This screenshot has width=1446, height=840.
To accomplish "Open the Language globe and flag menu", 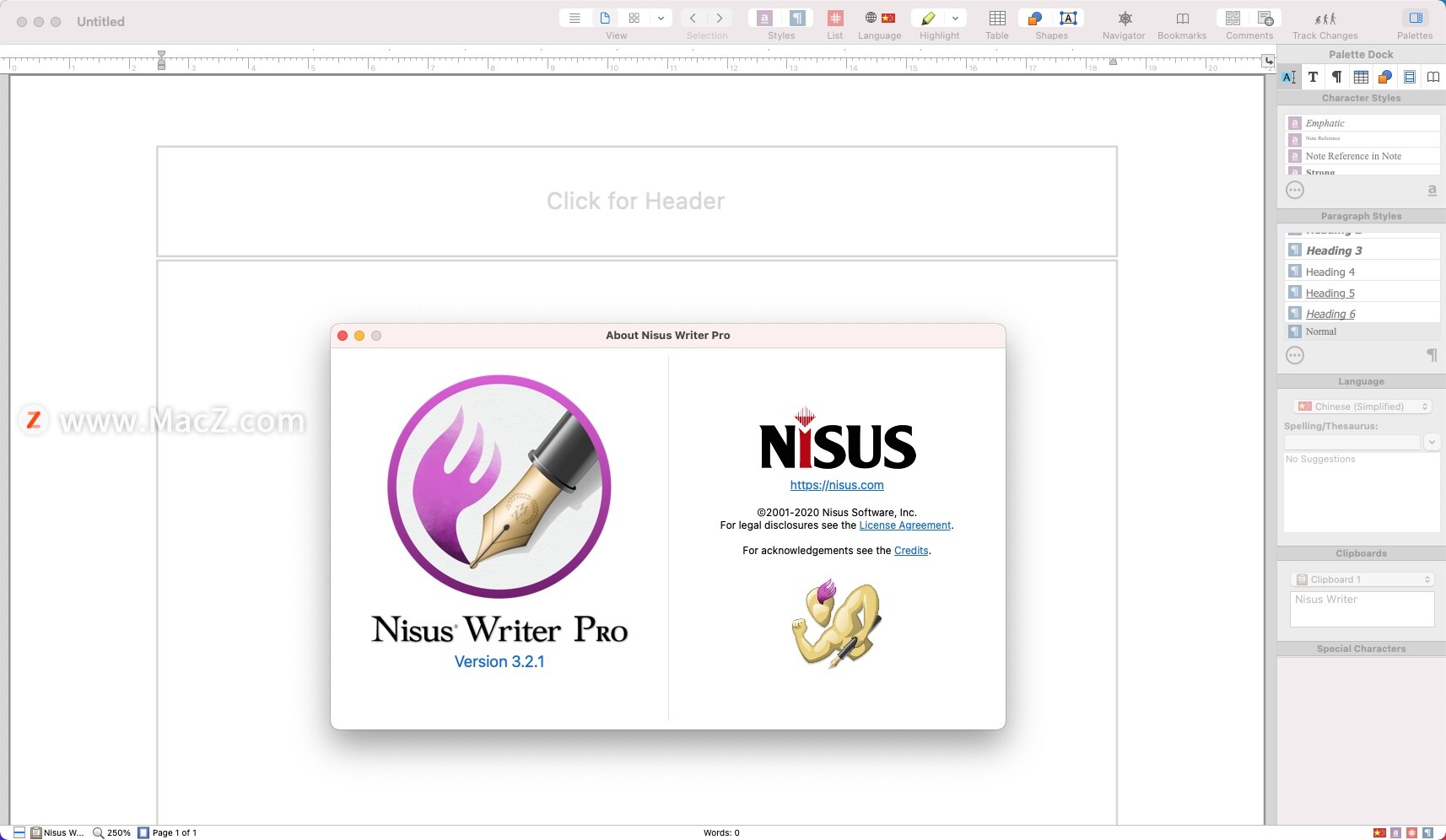I will (879, 18).
